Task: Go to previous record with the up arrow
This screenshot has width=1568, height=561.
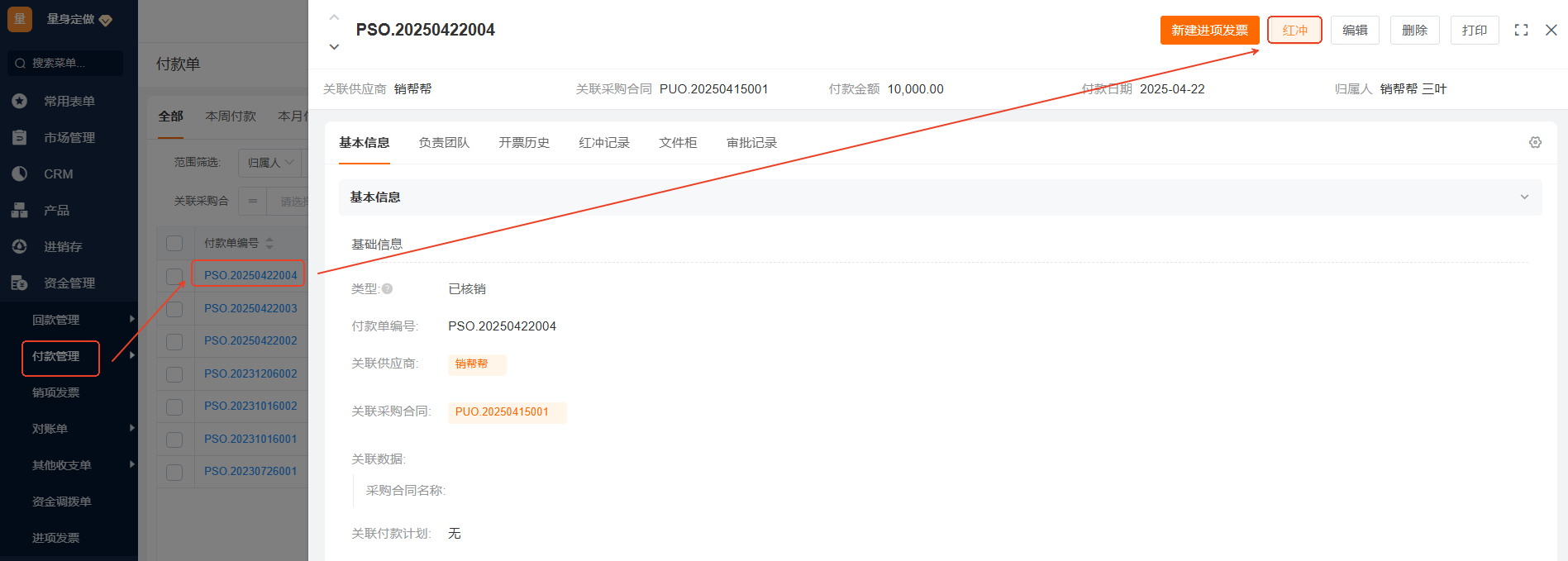Action: [334, 17]
